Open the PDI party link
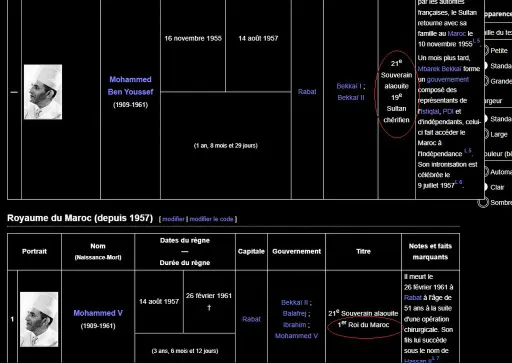512x363 pixels. pyautogui.click(x=448, y=111)
